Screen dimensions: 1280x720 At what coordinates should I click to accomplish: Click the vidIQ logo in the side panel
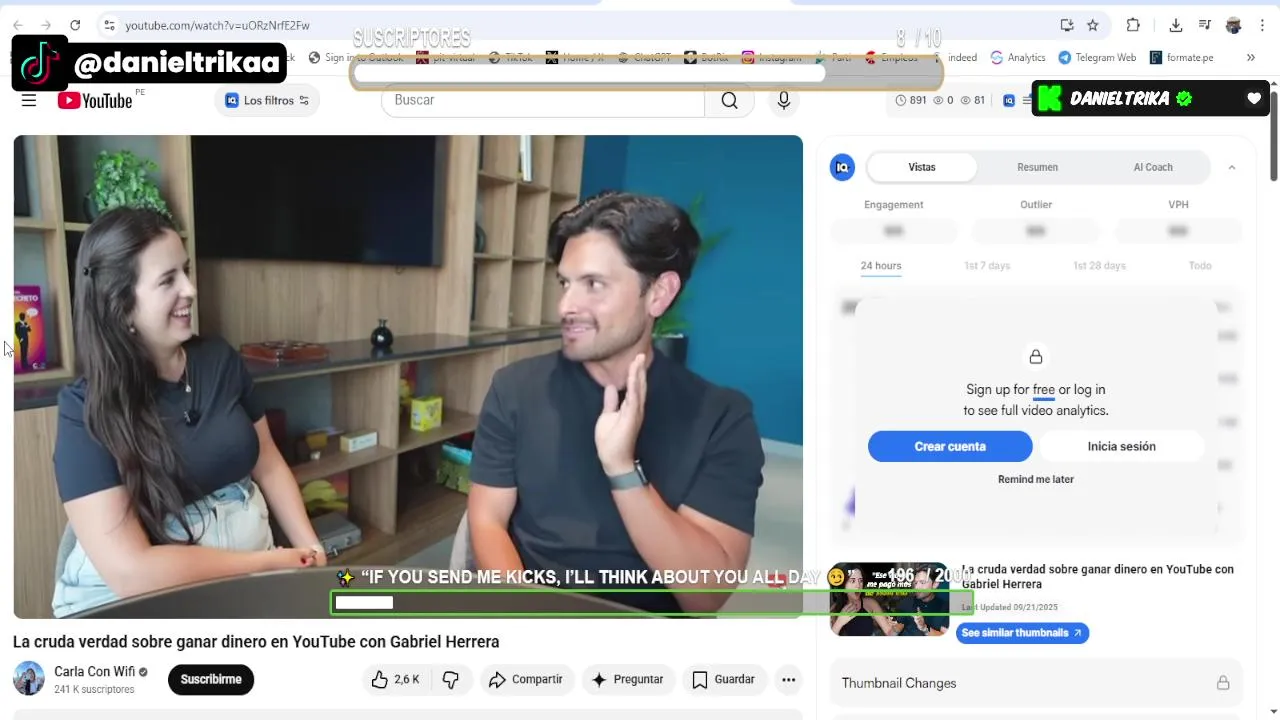tap(843, 167)
